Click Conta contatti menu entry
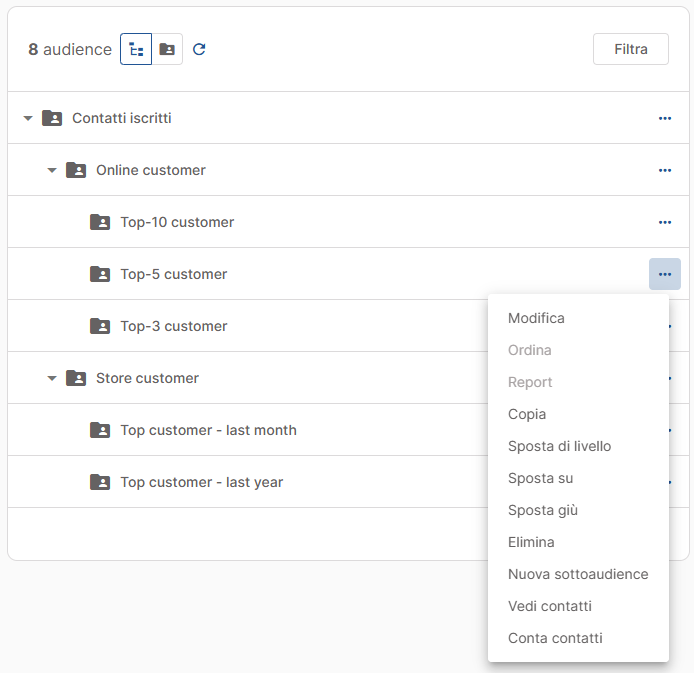 tap(555, 638)
